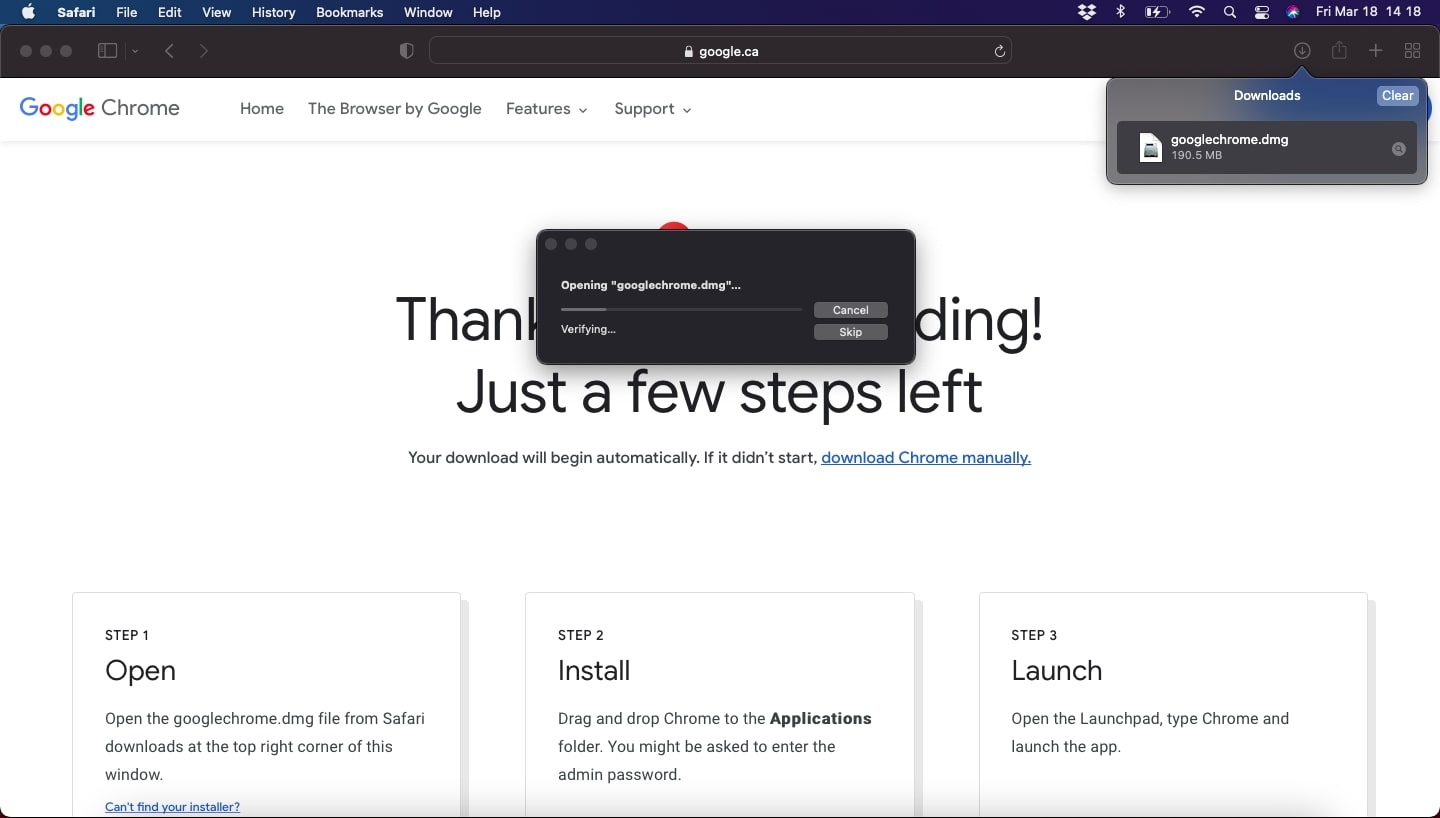This screenshot has height=818, width=1440.
Task: Cancel opening googlechrome.dmg
Action: (x=850, y=310)
